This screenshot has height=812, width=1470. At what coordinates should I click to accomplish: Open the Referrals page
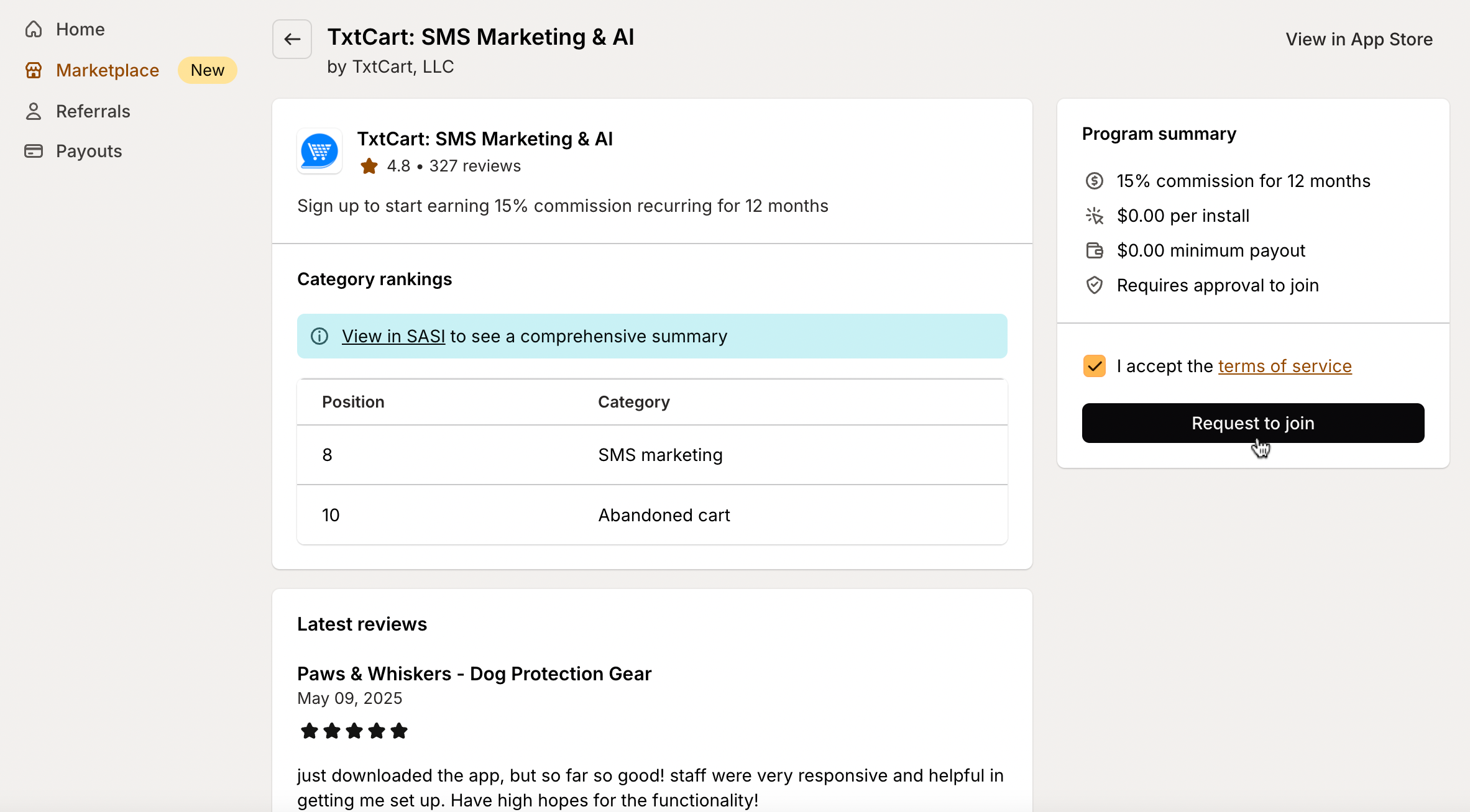click(93, 111)
